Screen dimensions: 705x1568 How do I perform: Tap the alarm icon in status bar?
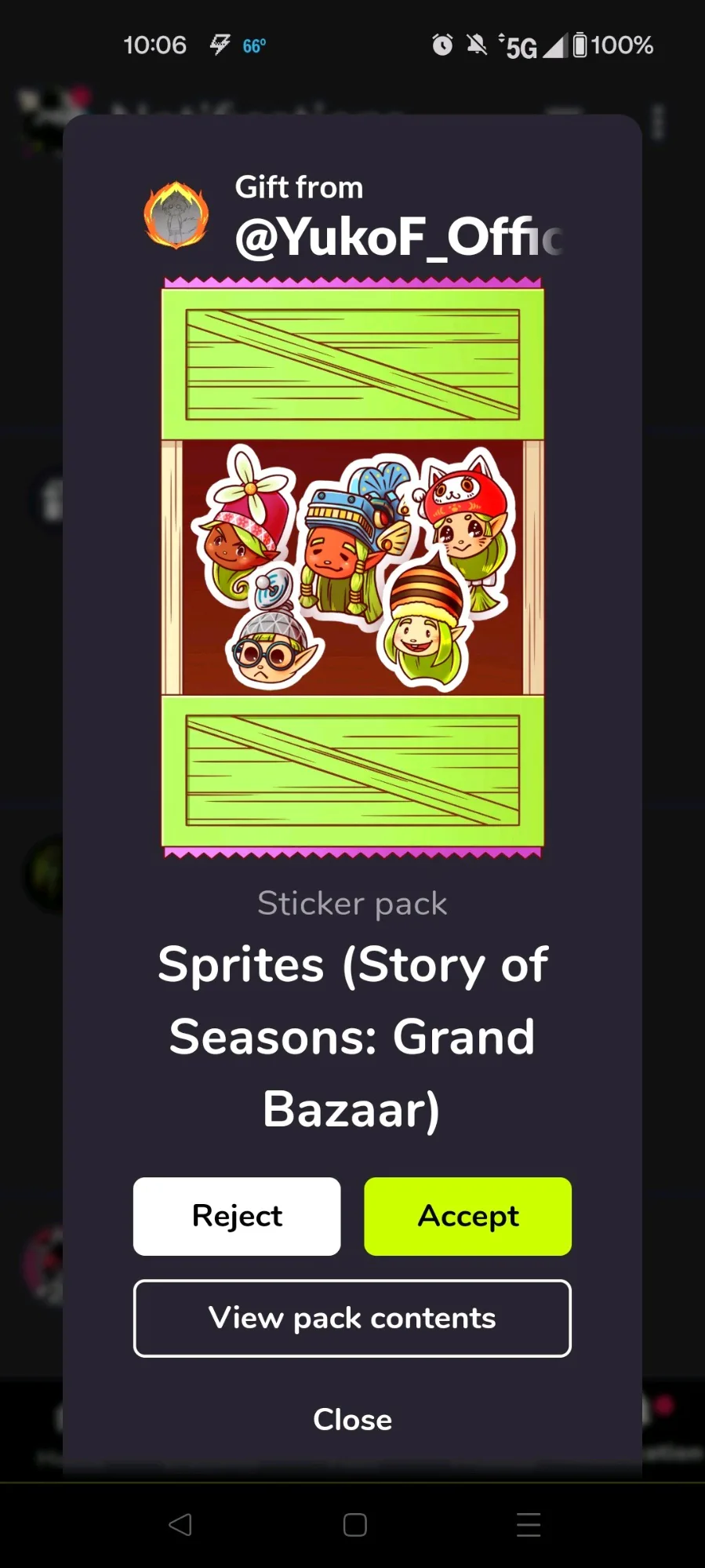(x=442, y=45)
